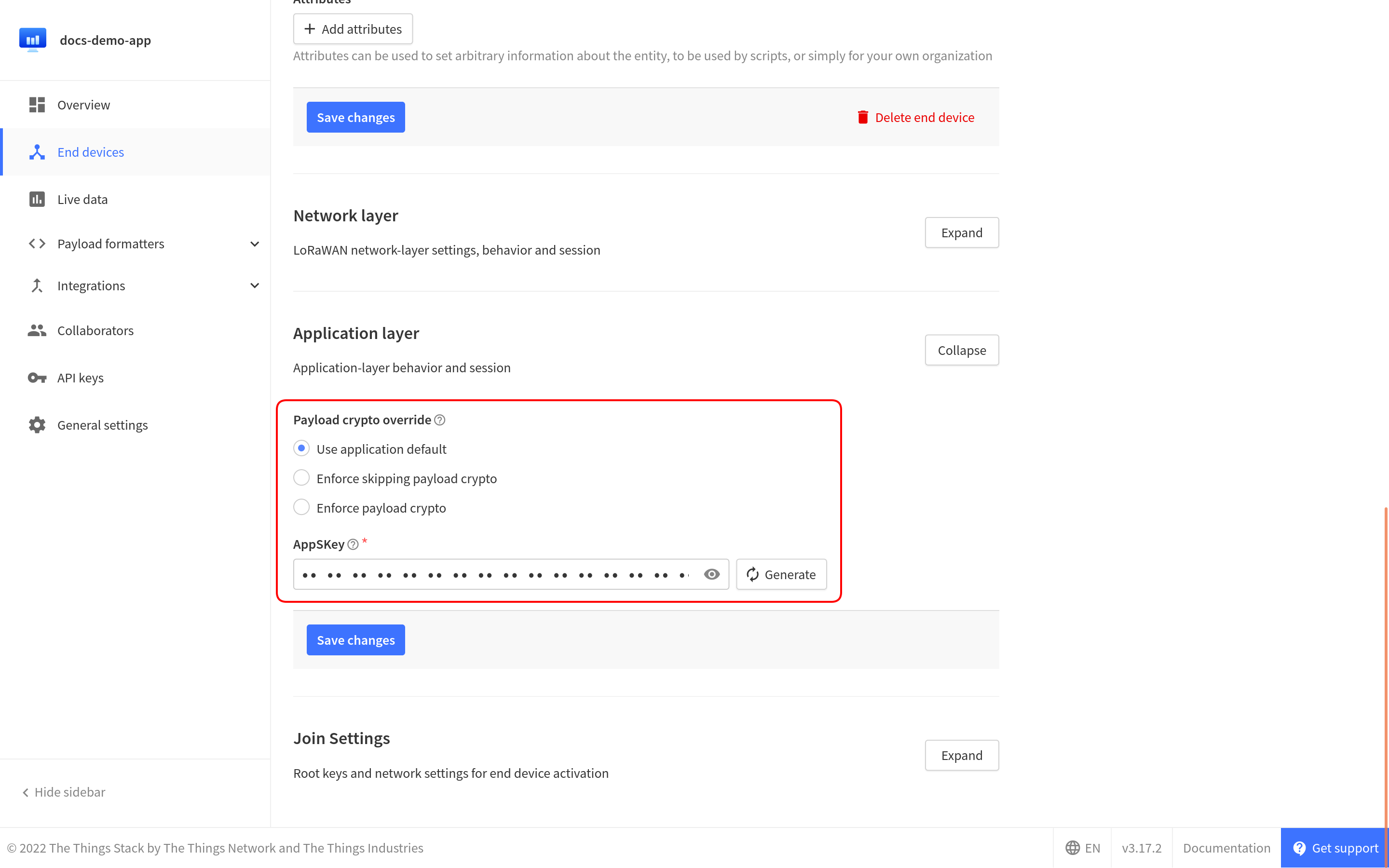
Task: Expand the Join Settings section
Action: (x=962, y=755)
